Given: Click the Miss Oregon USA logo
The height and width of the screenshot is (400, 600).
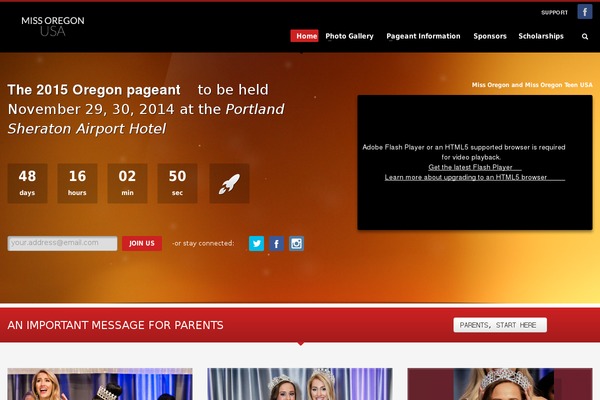Looking at the screenshot, I should pyautogui.click(x=53, y=26).
